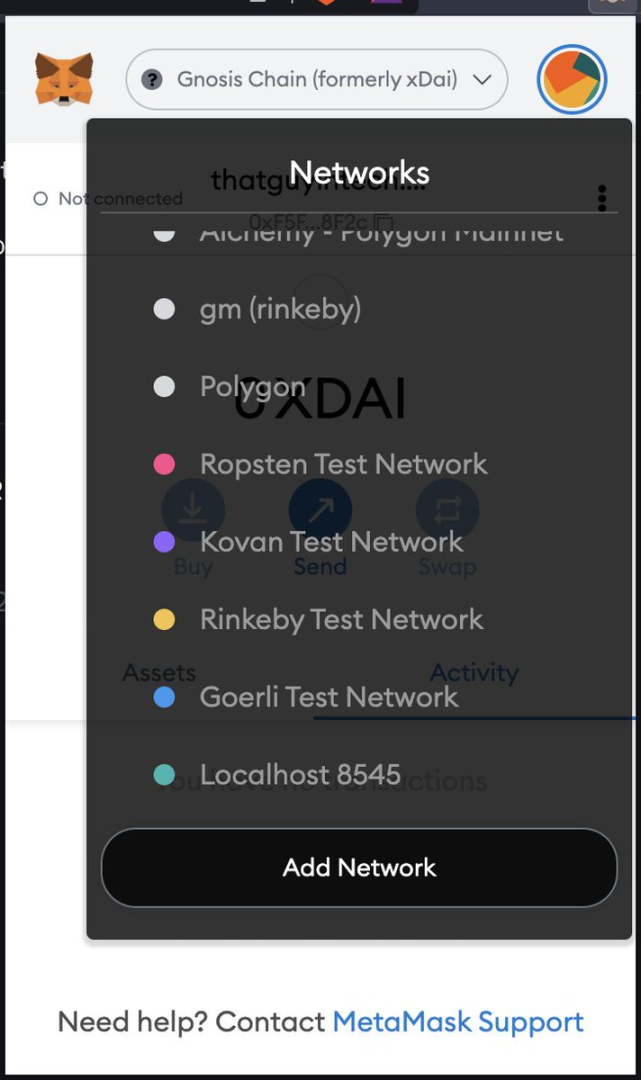Choose Rinkeby Test Network
This screenshot has height=1080, width=641.
tap(341, 620)
